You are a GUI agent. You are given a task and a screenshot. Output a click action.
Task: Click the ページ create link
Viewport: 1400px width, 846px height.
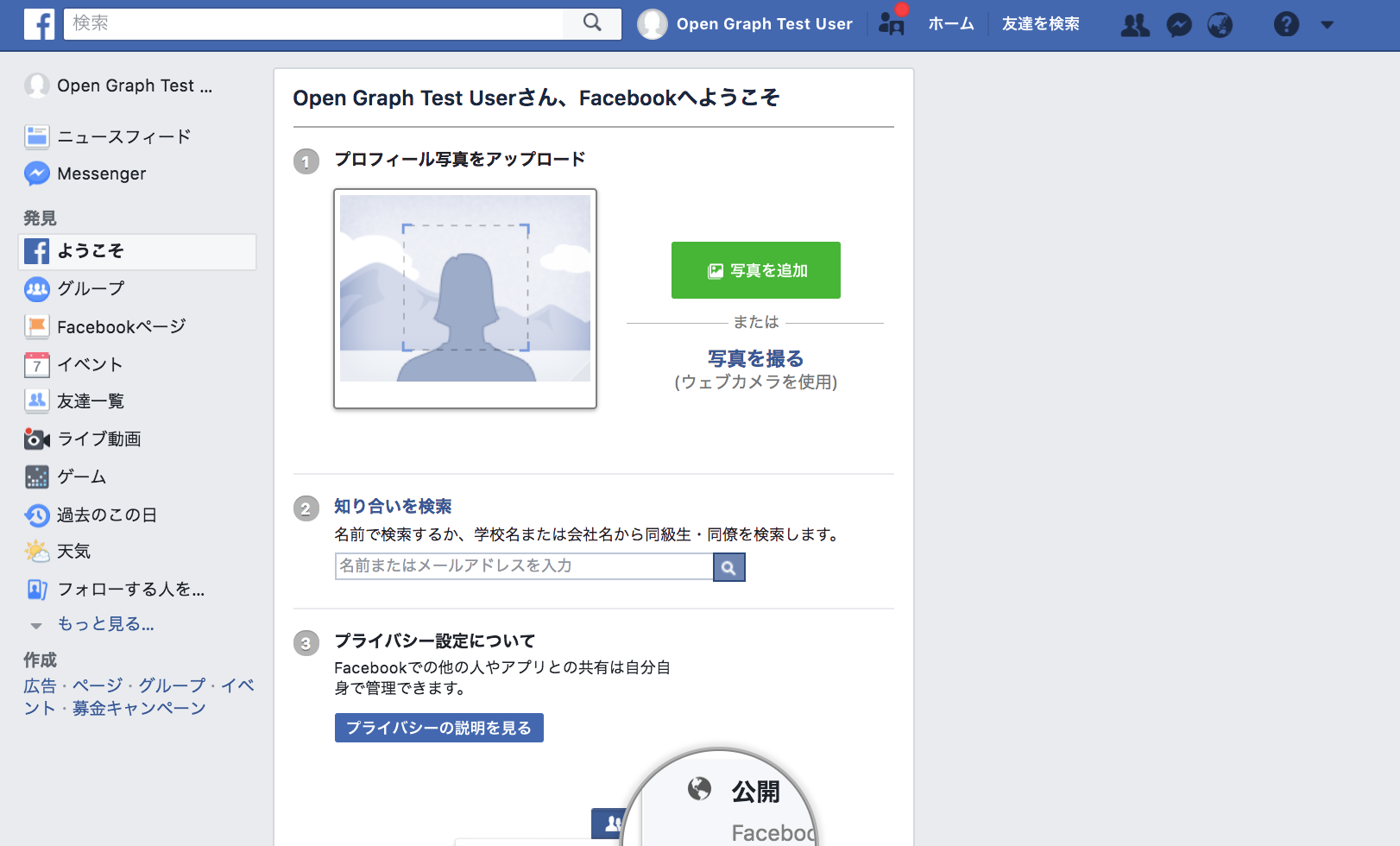click(98, 686)
